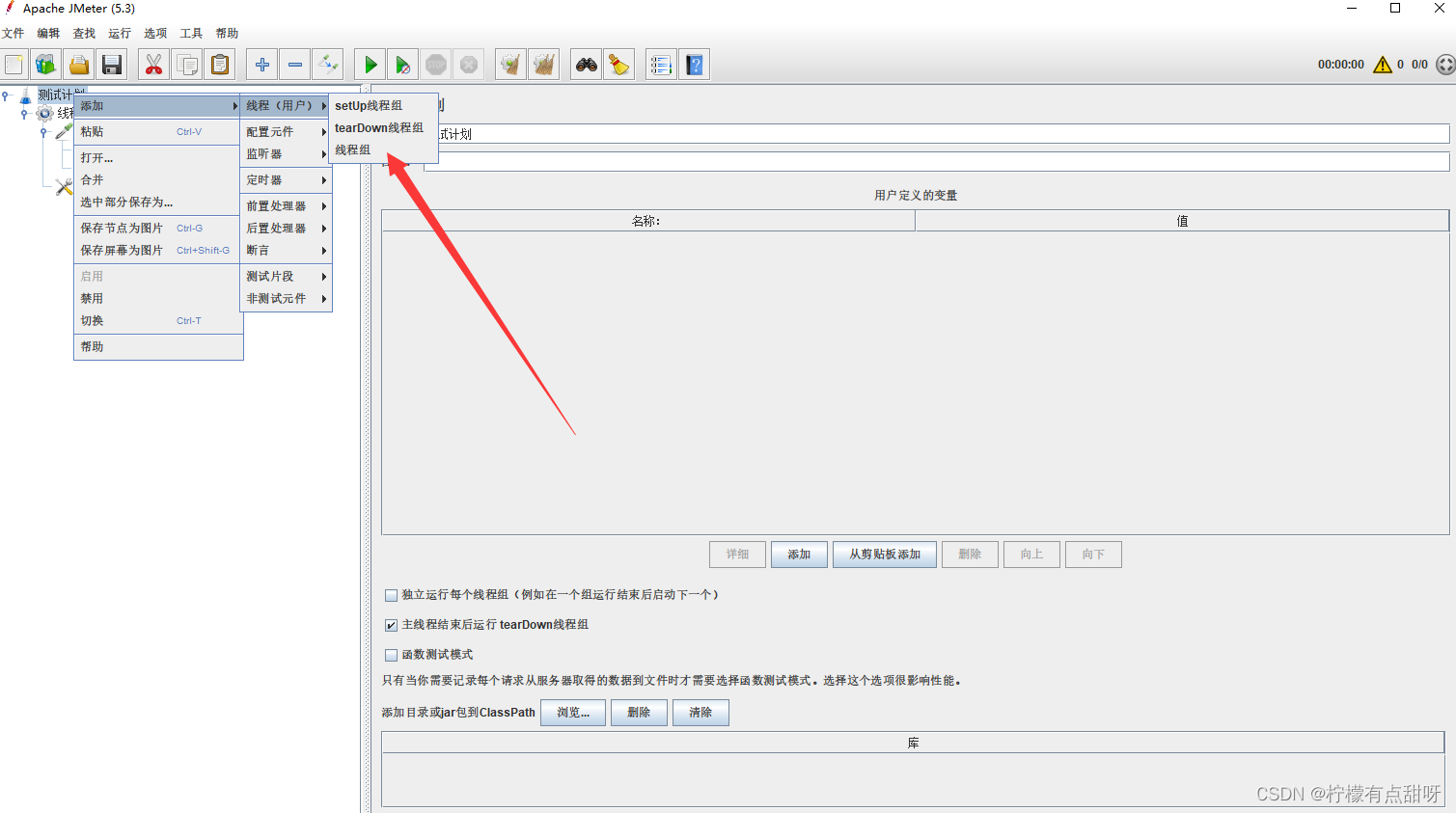Uncheck 主线程结束后运行 tearDown线程组
This screenshot has height=813, width=1456.
(391, 625)
